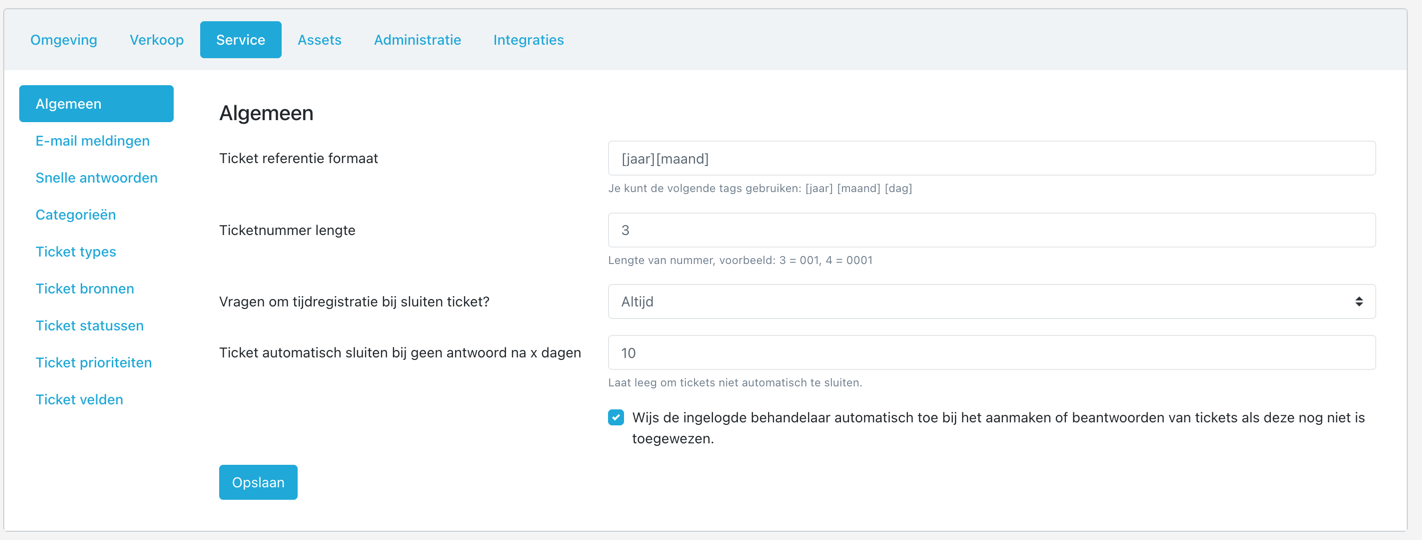Viewport: 1422px width, 540px height.
Task: Open Snelle antwoorden in sidebar
Action: click(x=97, y=178)
